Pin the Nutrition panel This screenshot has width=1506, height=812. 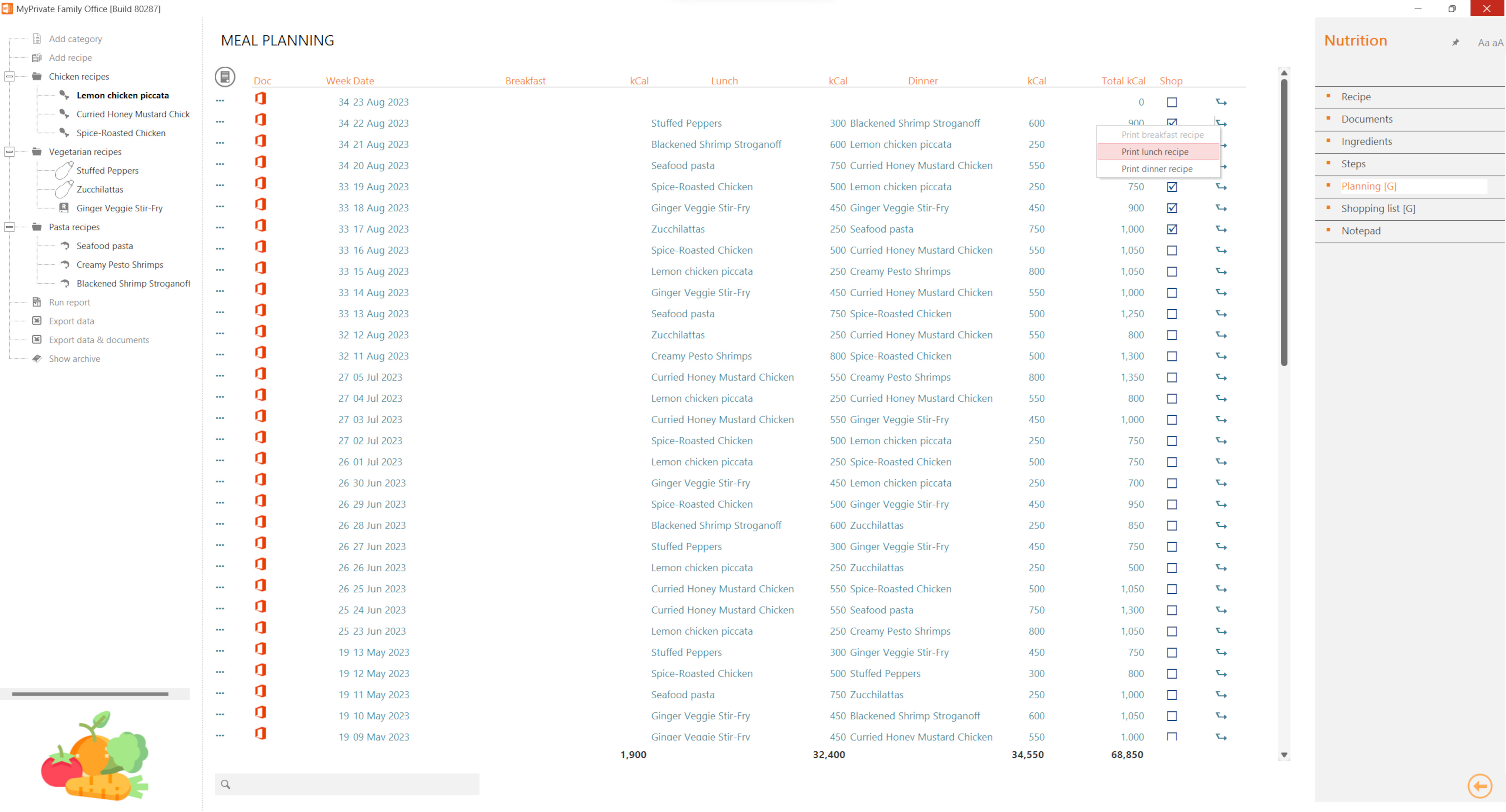[x=1455, y=42]
